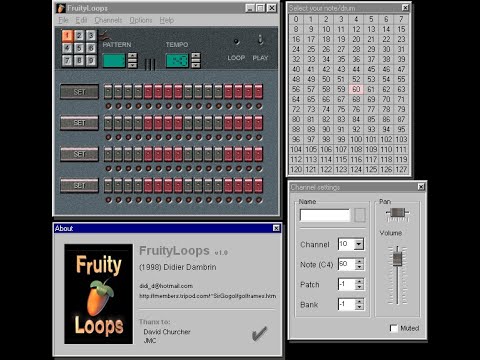Click the Pan slider handle
This screenshot has width=480, height=360.
397,213
